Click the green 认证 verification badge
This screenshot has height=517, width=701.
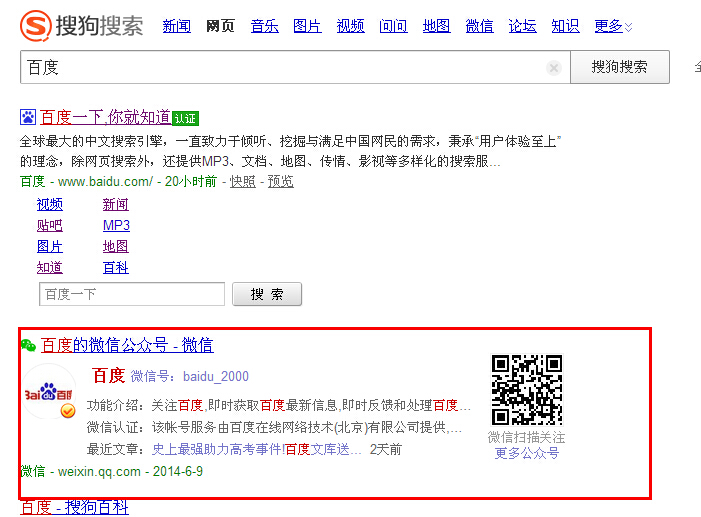pyautogui.click(x=186, y=118)
